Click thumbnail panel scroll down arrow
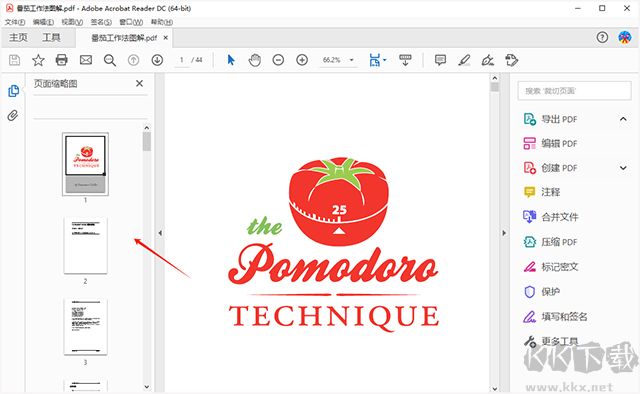This screenshot has width=640, height=394. [147, 387]
